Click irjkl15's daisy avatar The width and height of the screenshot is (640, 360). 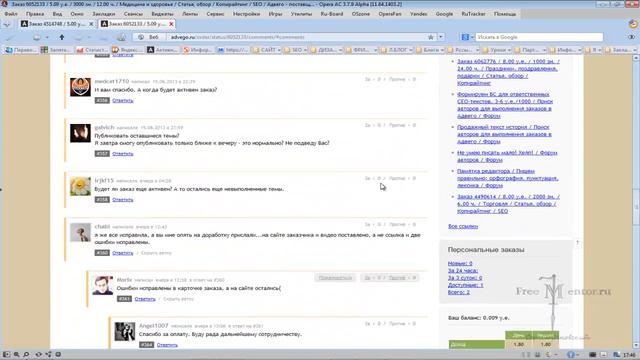[80, 186]
